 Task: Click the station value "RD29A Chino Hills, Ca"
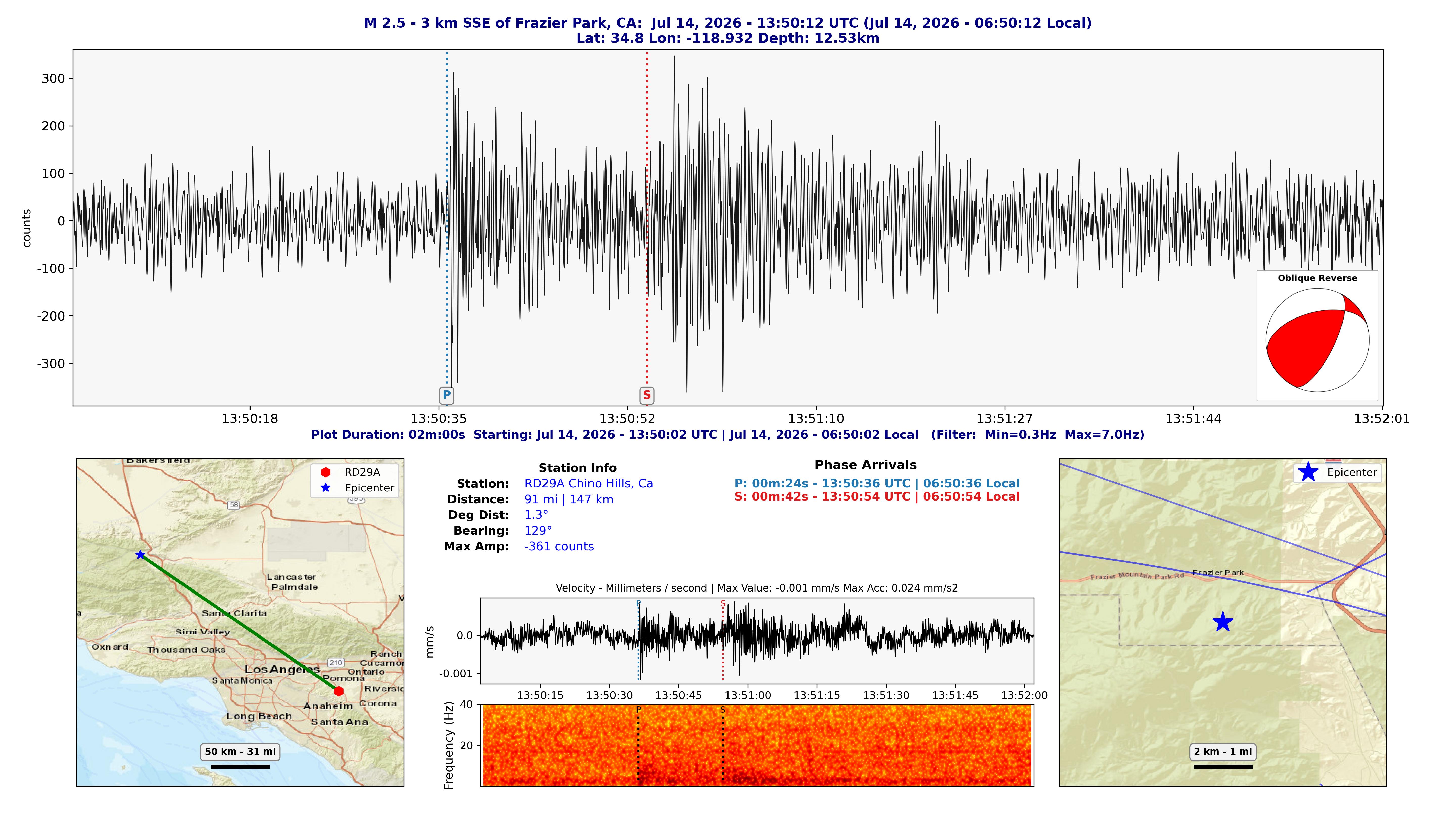[x=588, y=484]
